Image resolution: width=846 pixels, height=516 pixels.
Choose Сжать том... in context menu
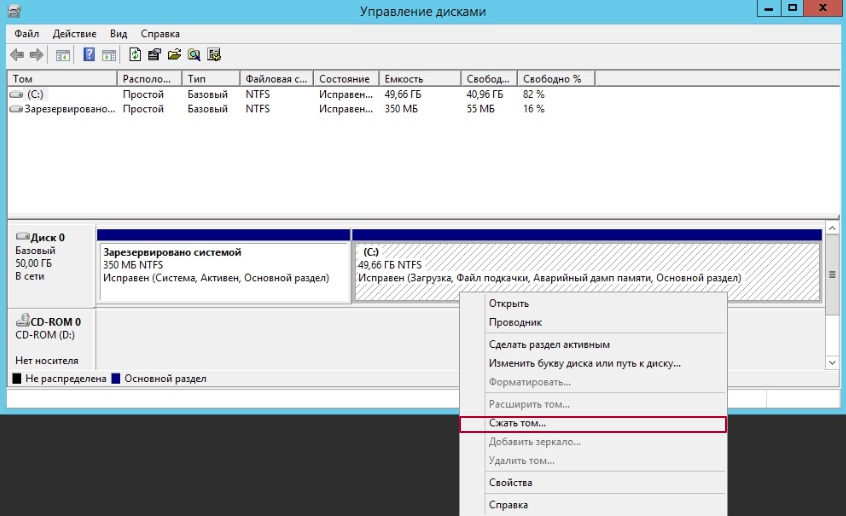click(593, 424)
